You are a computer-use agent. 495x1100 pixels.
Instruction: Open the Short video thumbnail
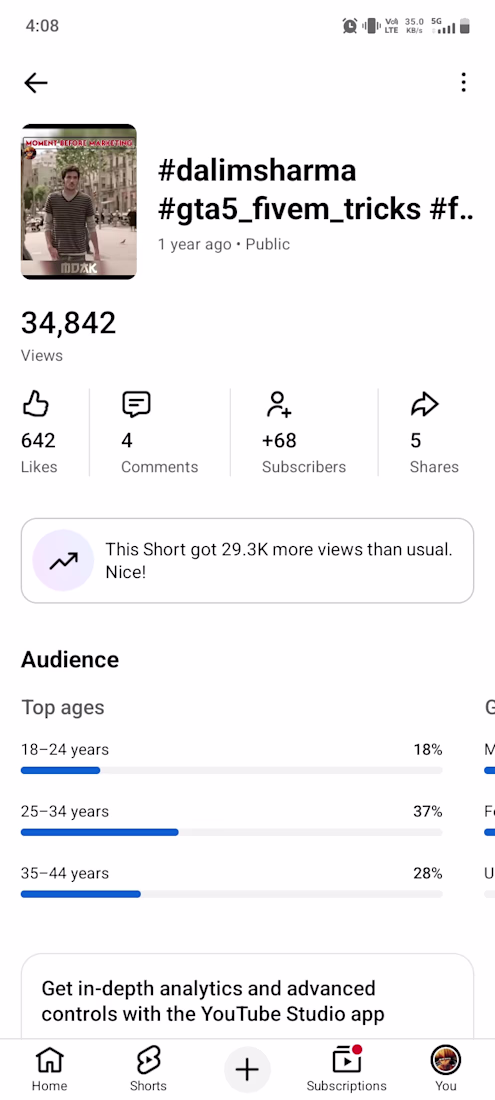pos(79,202)
